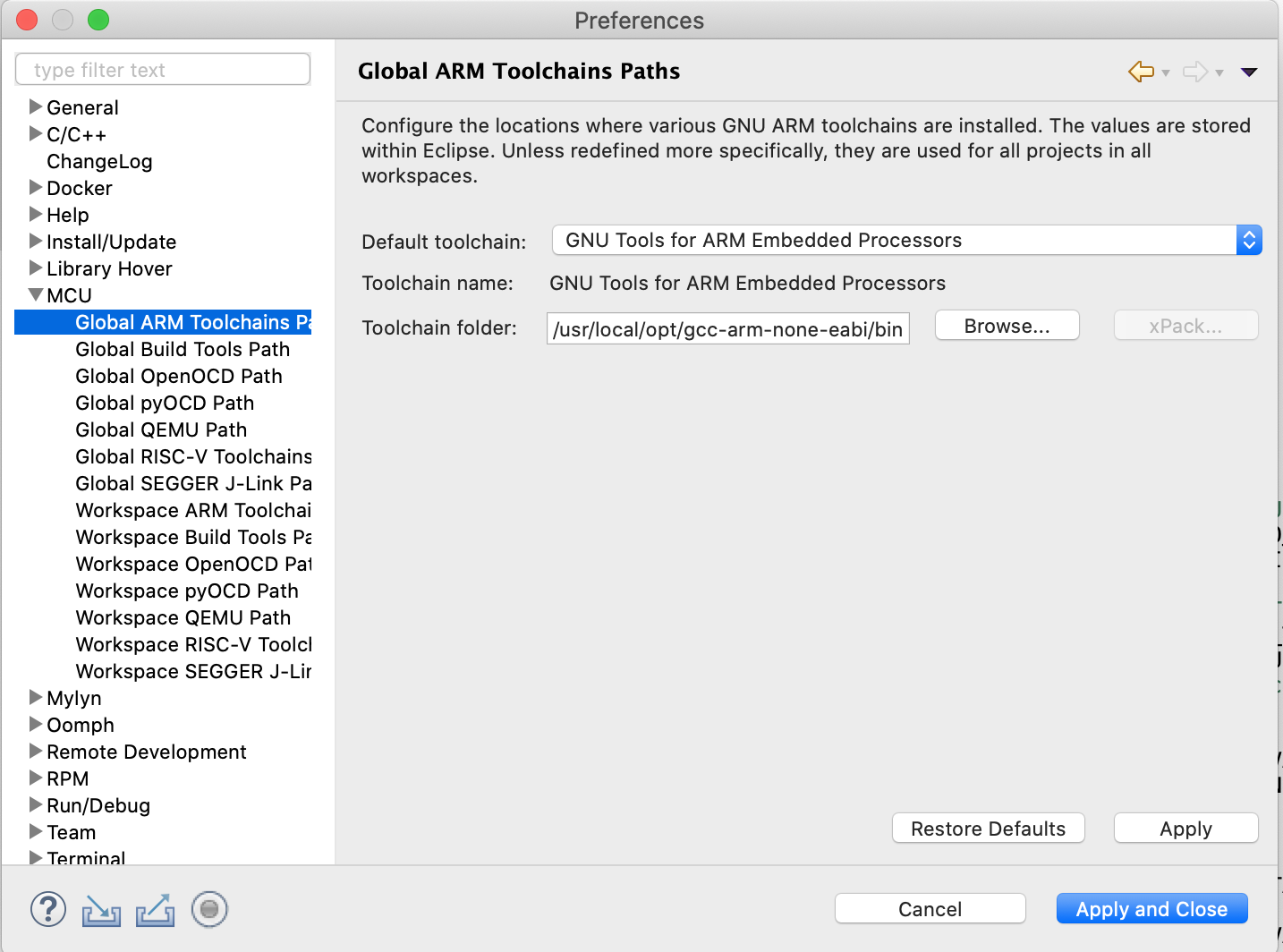The width and height of the screenshot is (1283, 952).
Task: Click the Toolchain name value text
Action: pos(747,283)
